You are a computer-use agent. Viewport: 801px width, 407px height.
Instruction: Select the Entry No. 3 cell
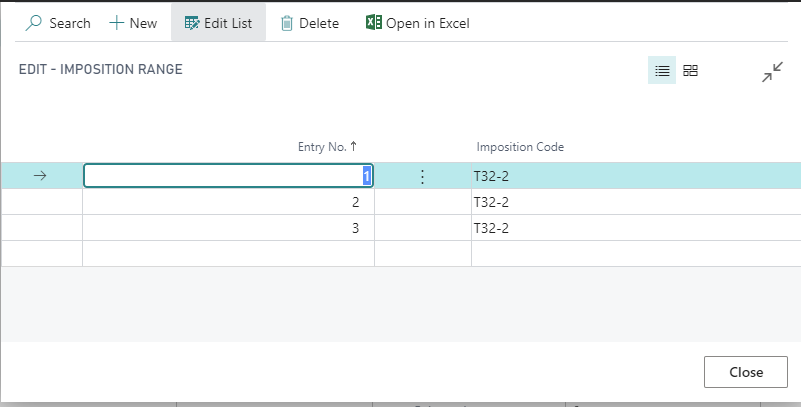227,228
